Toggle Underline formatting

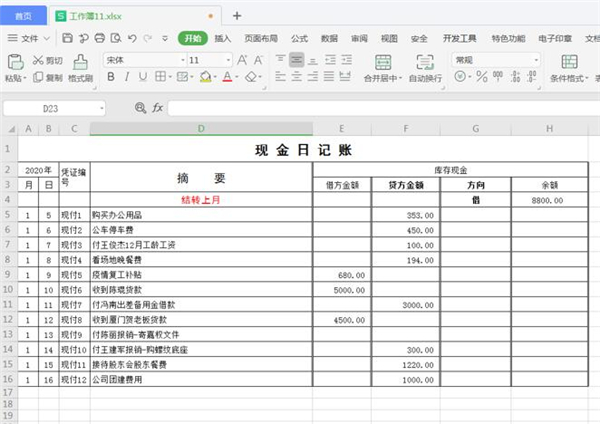point(141,77)
